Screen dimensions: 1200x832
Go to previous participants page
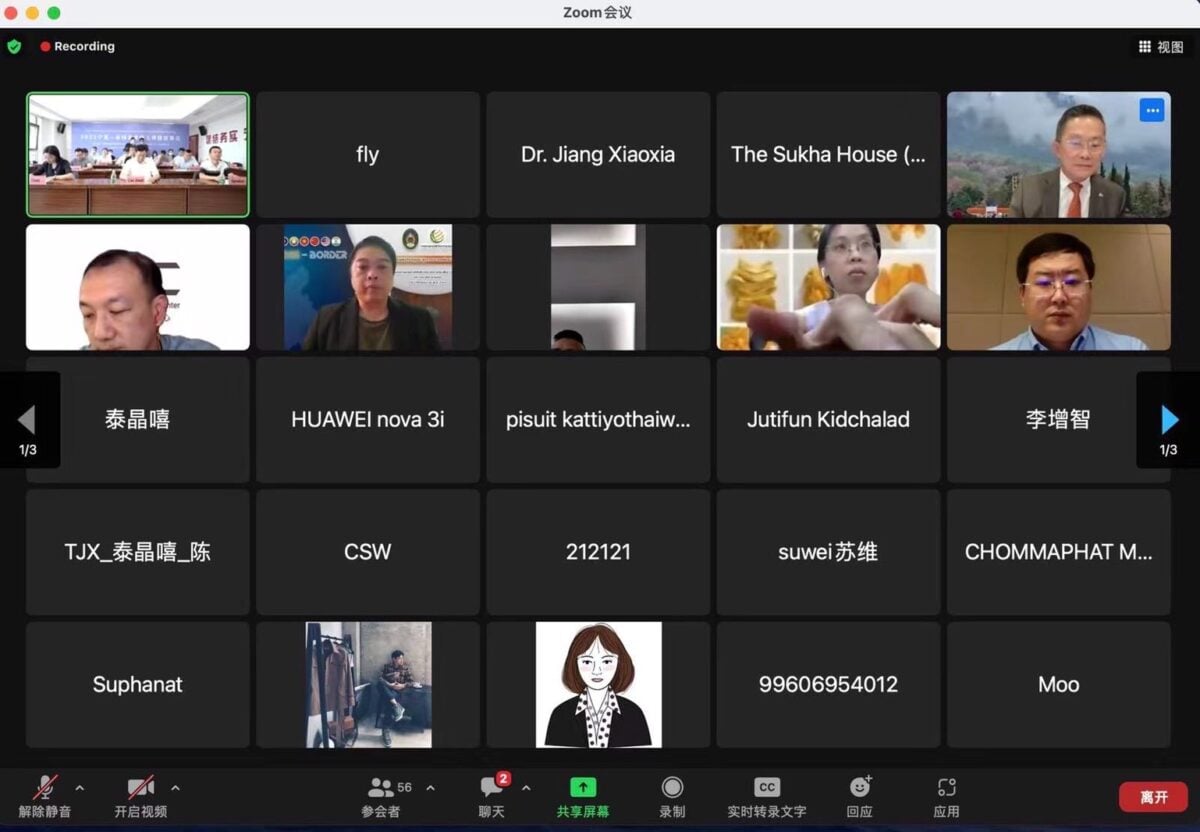[27, 420]
